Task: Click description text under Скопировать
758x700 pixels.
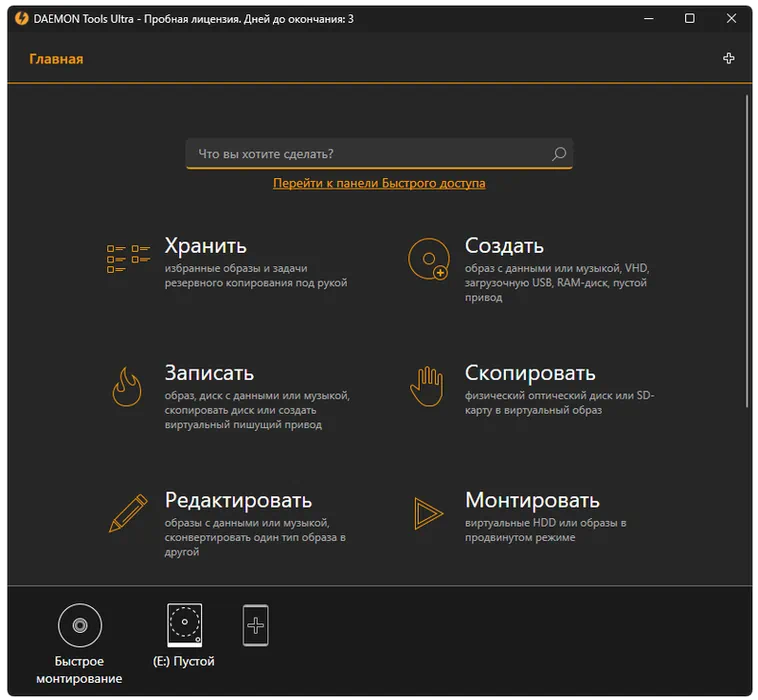Action: click(559, 403)
